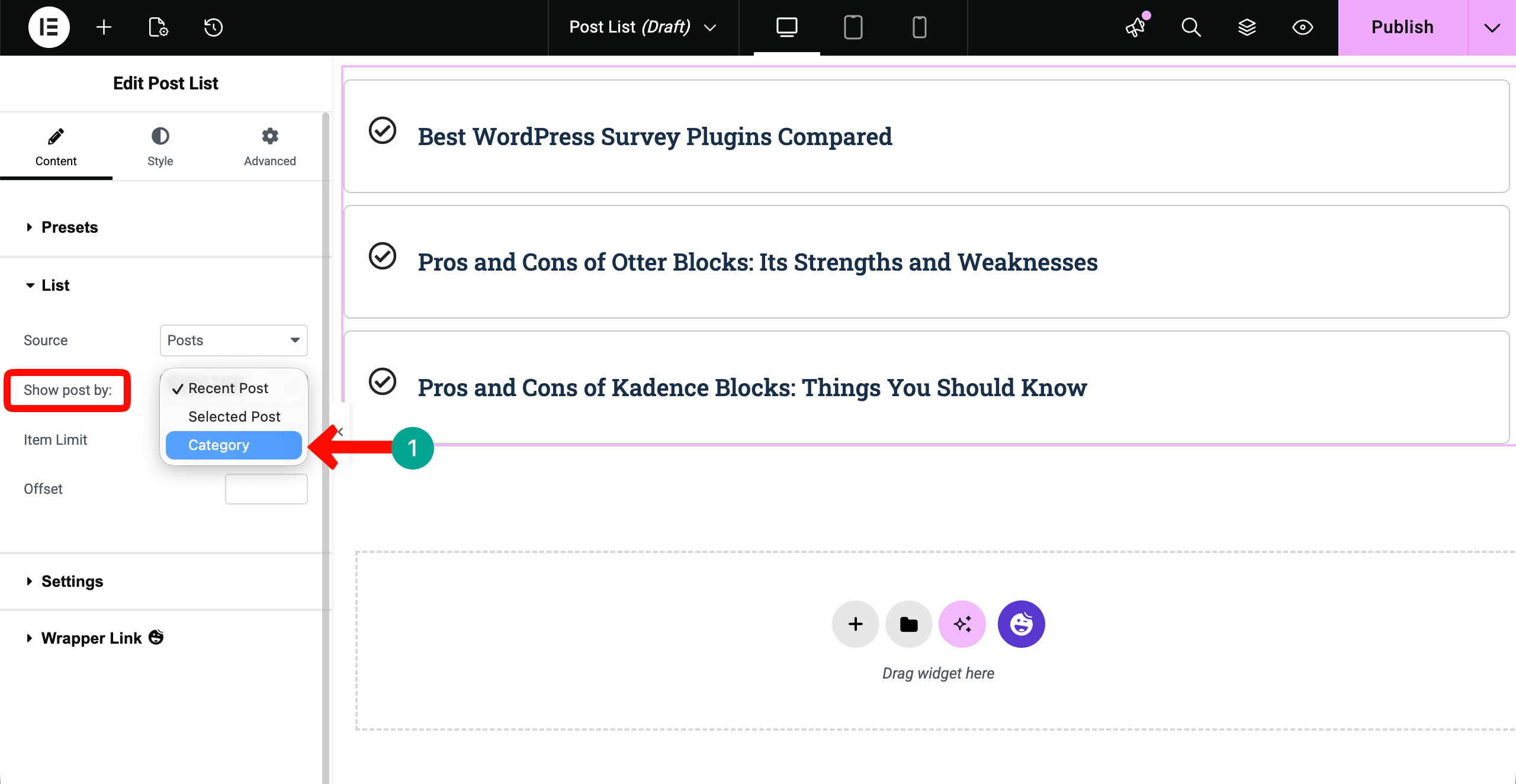
Task: Click the Offset input field
Action: pos(266,489)
